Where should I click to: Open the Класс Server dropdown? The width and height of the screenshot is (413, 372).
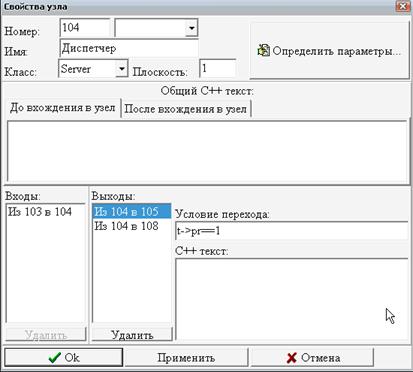point(122,69)
